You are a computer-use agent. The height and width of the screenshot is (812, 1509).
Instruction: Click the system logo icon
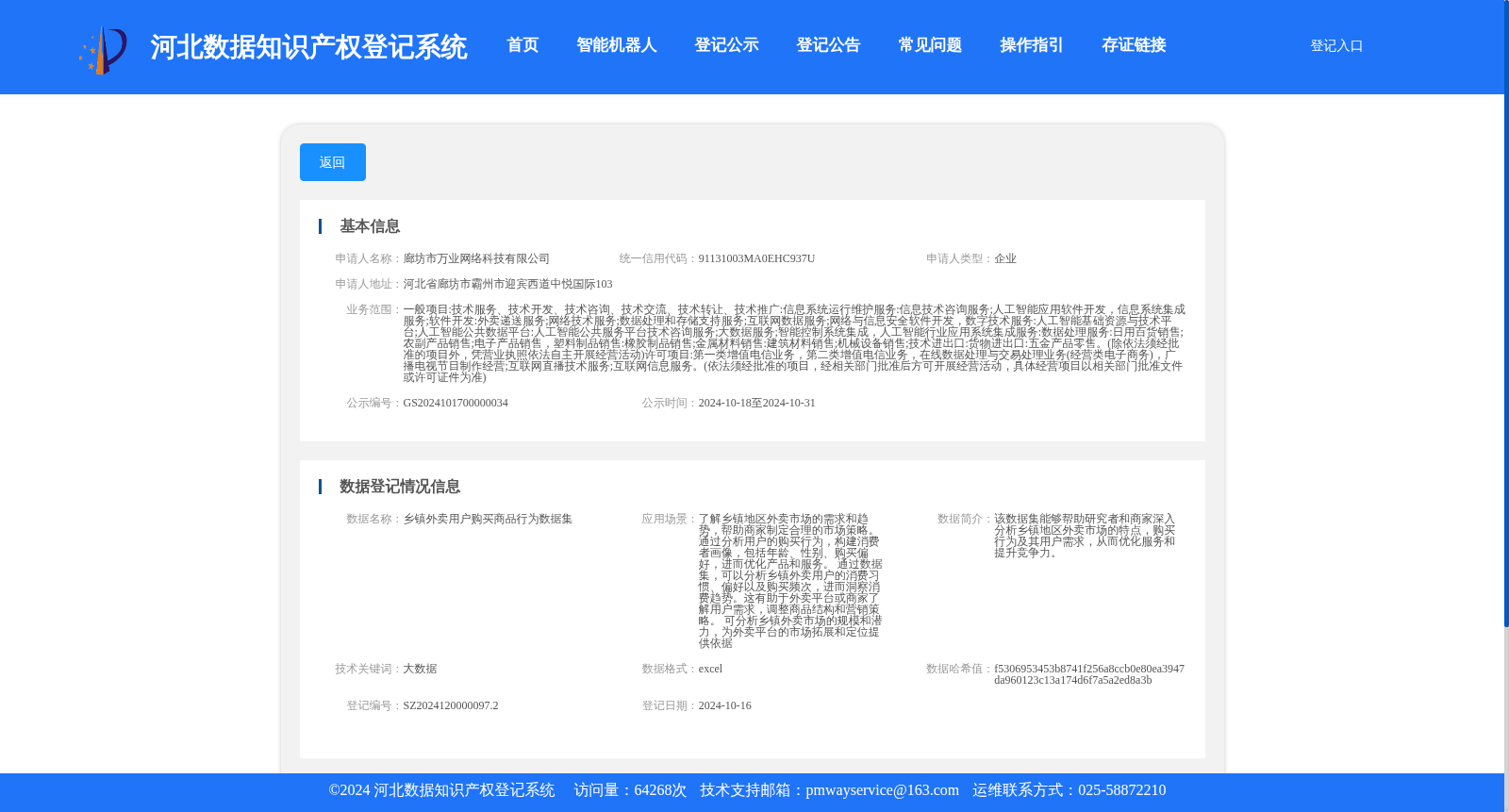click(103, 49)
